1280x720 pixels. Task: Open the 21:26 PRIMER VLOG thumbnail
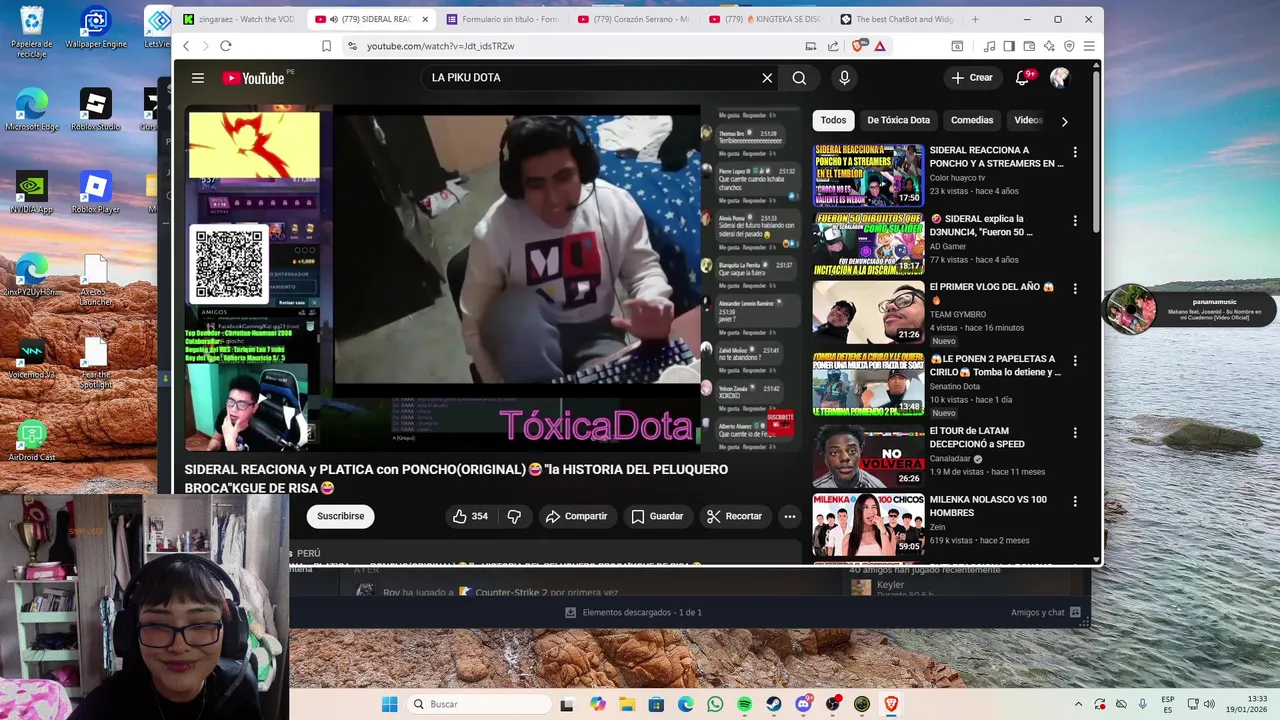pyautogui.click(x=868, y=312)
